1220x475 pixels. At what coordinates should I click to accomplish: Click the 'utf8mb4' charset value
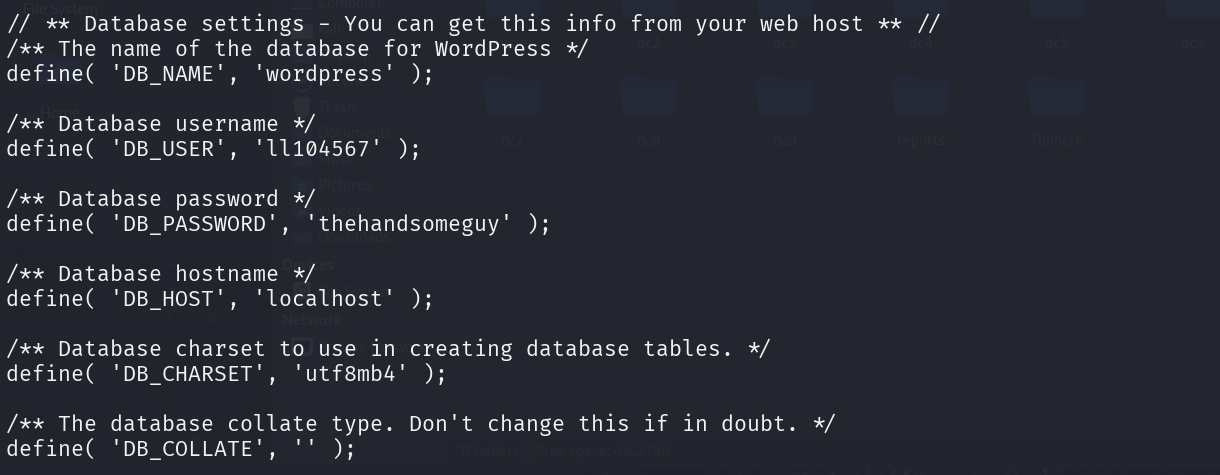[350, 374]
